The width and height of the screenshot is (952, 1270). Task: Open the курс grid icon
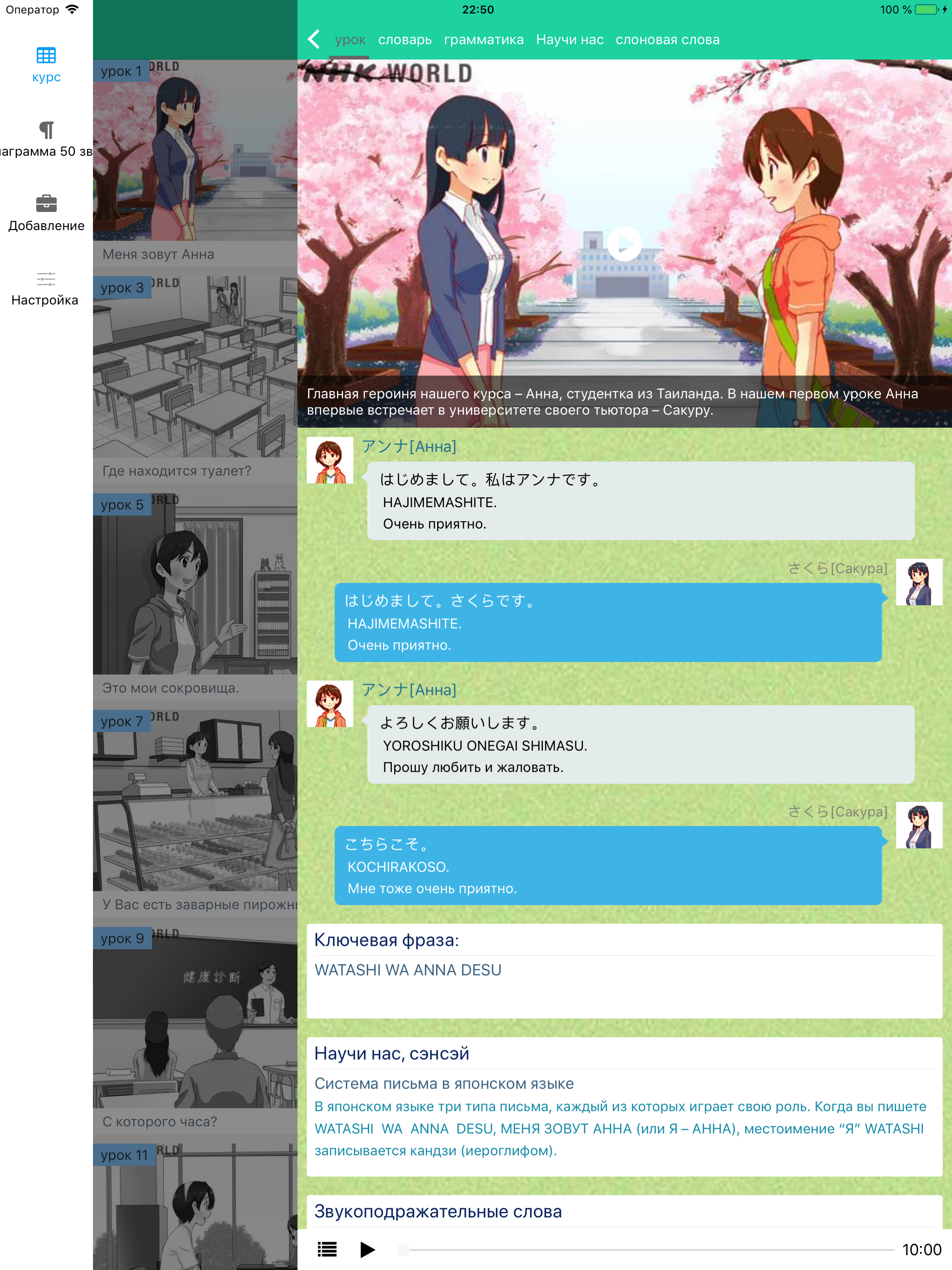tap(46, 56)
